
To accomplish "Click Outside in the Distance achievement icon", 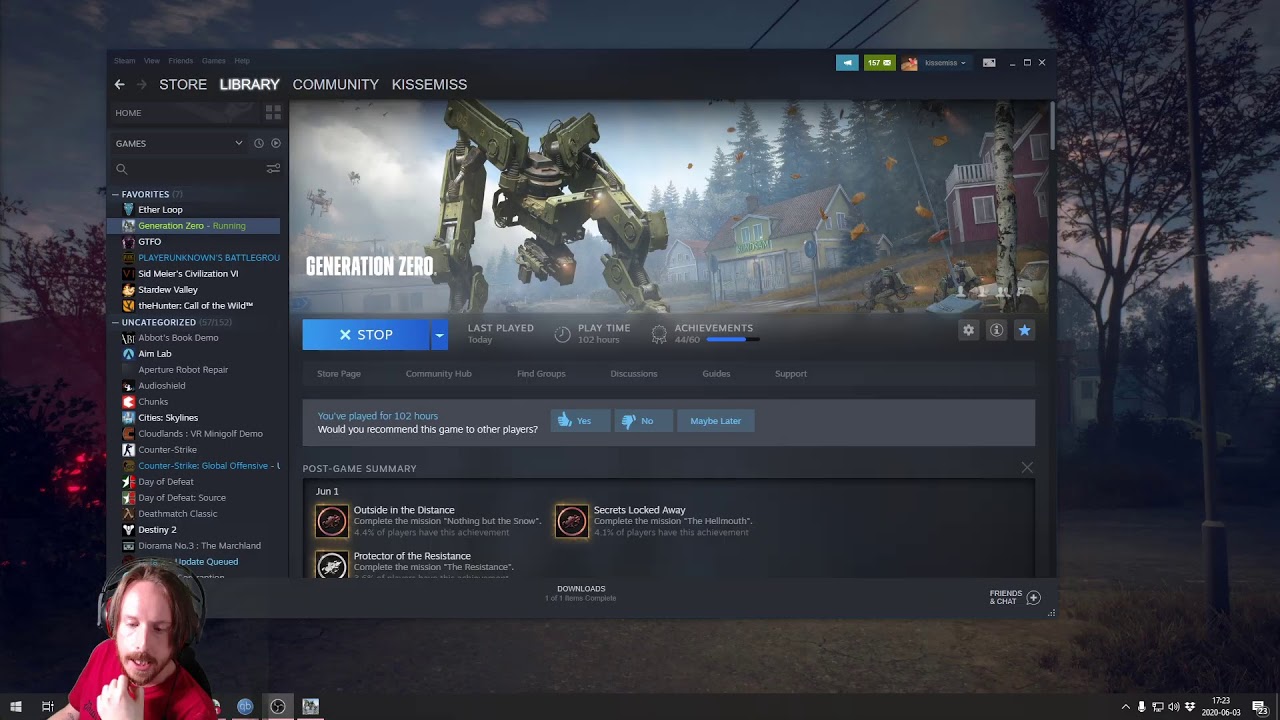I will pos(332,520).
